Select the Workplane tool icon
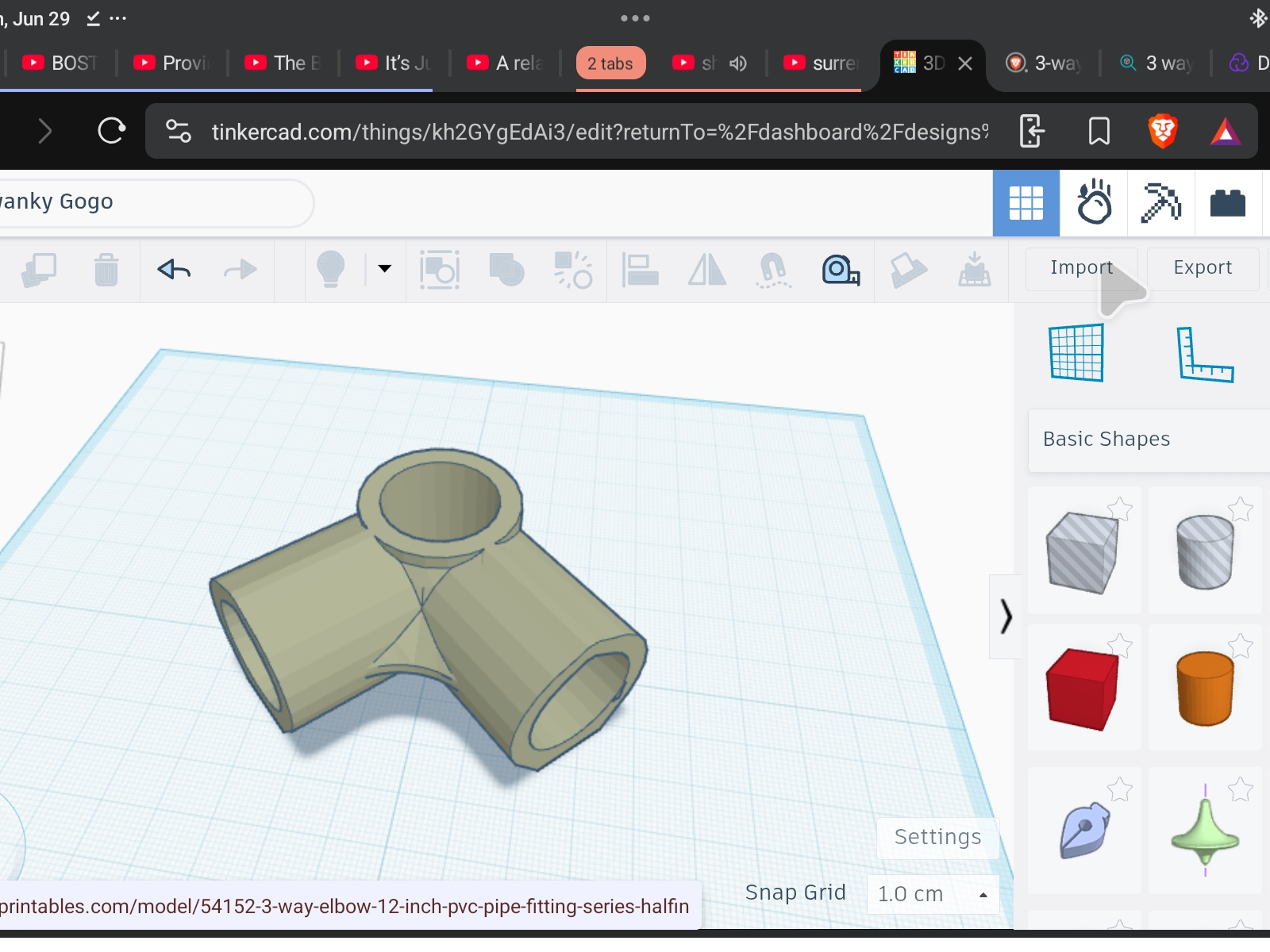1270x952 pixels. 1076,353
